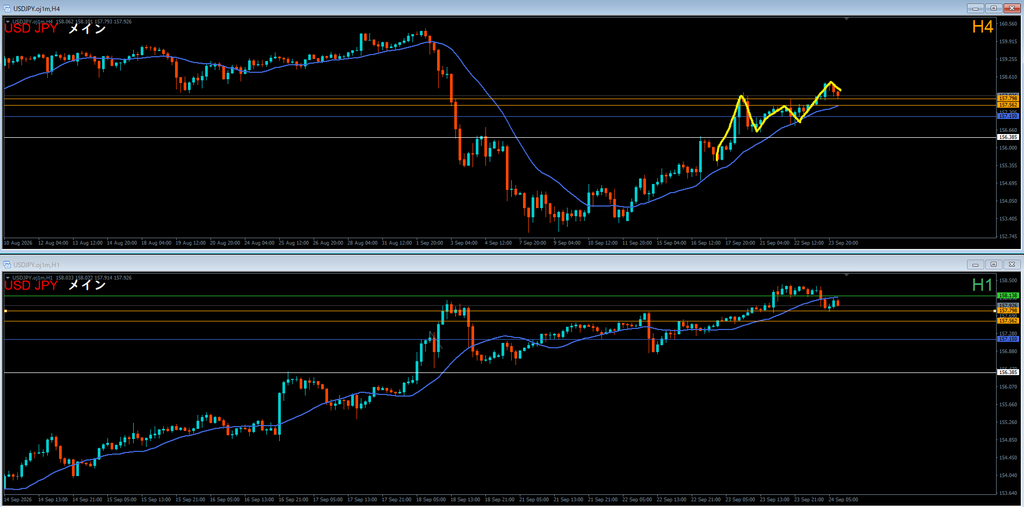Close the H1 chart window
This screenshot has height=507, width=1024.
(1010, 264)
